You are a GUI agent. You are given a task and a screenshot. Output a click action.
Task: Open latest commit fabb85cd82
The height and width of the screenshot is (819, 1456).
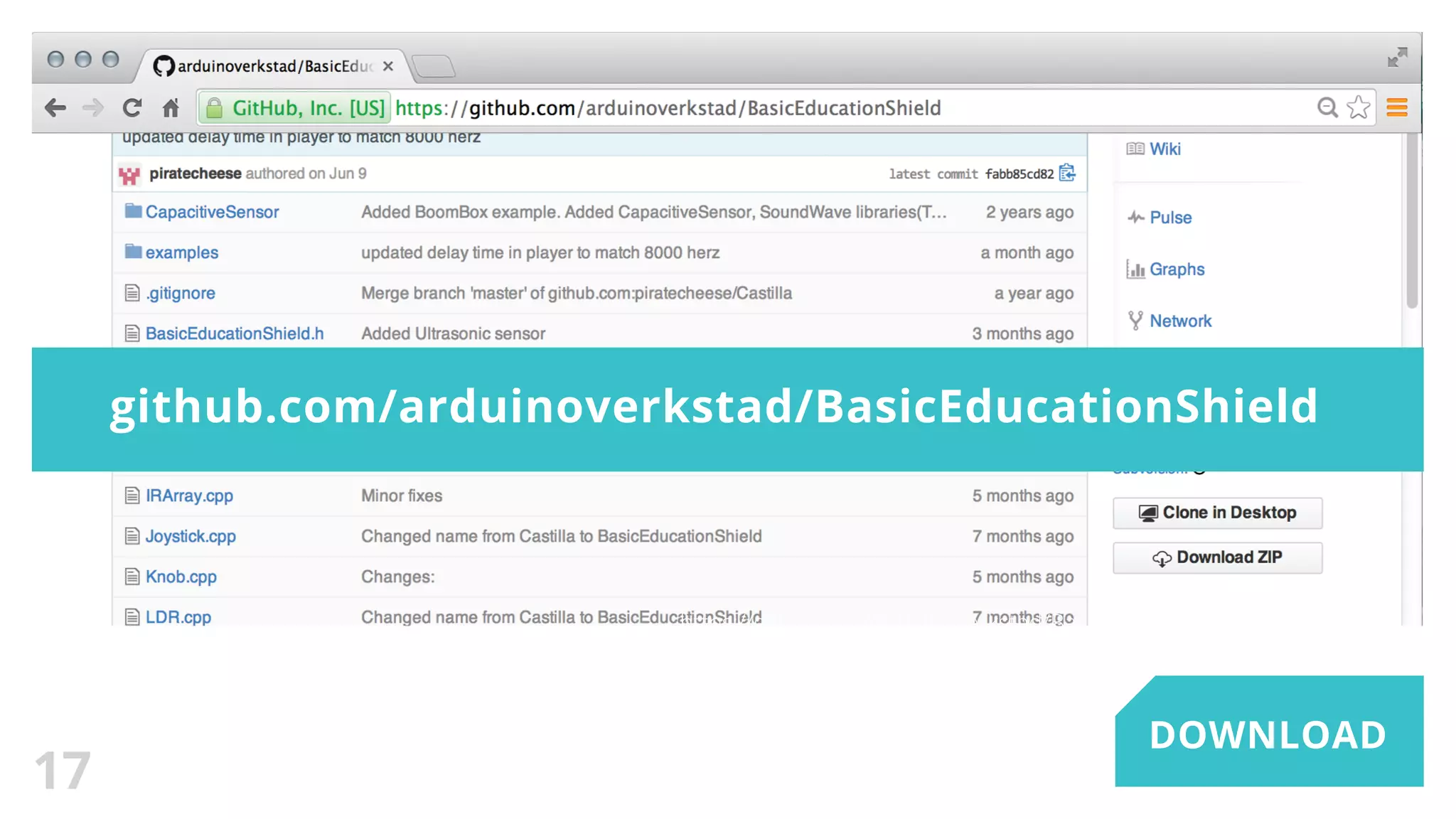point(1019,174)
